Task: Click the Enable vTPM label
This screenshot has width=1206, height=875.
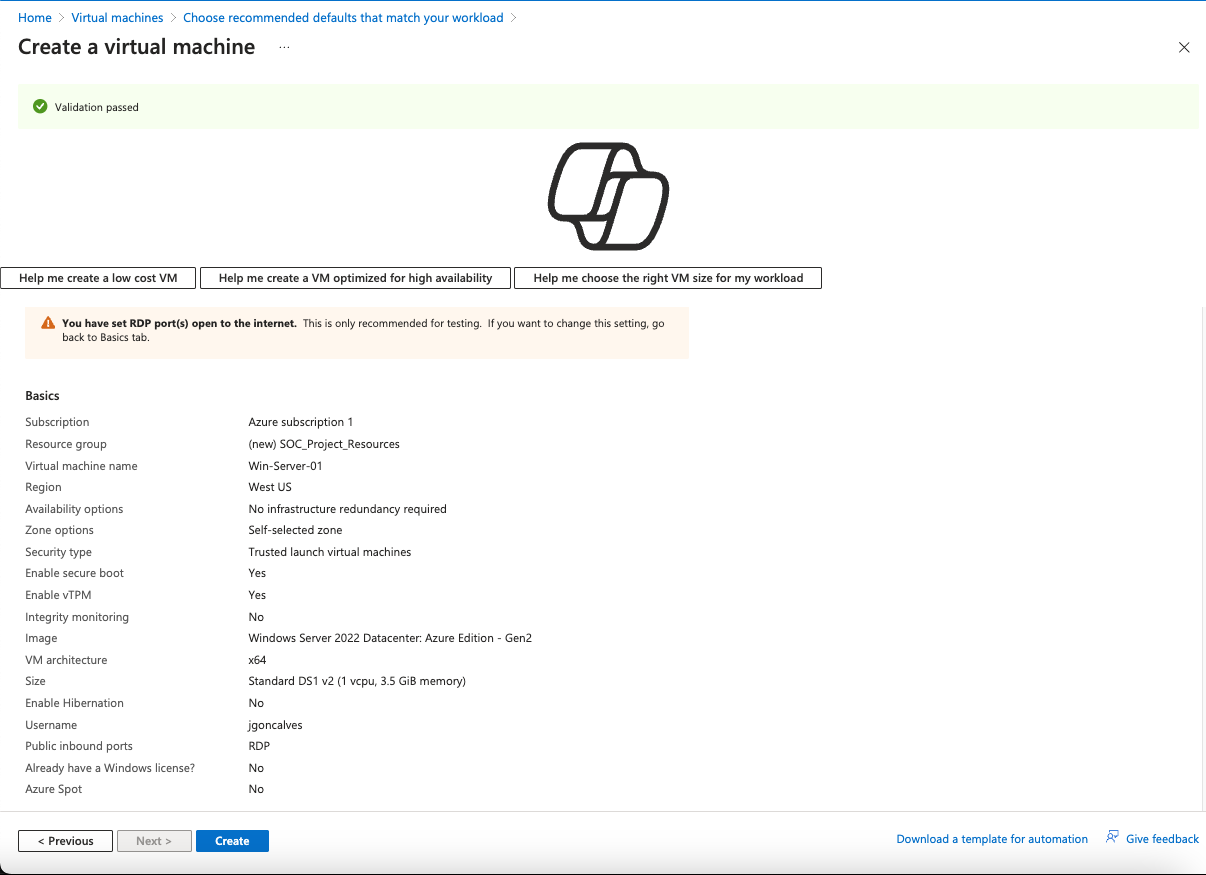Action: click(x=58, y=595)
